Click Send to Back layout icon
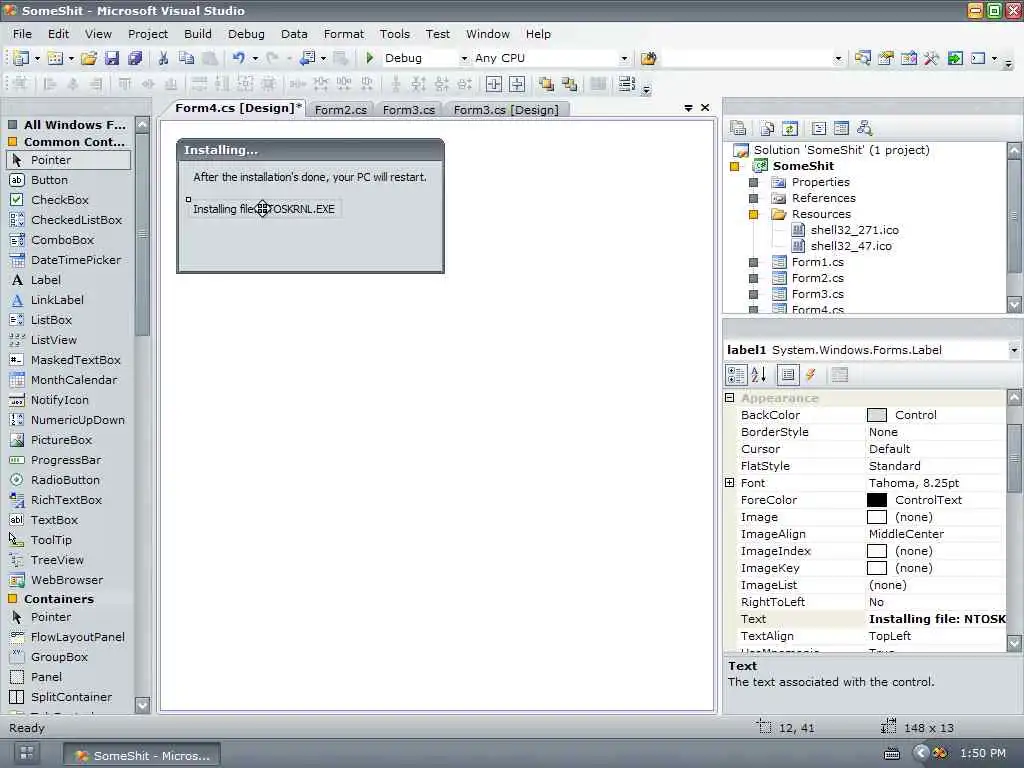The image size is (1024, 768). 569,84
